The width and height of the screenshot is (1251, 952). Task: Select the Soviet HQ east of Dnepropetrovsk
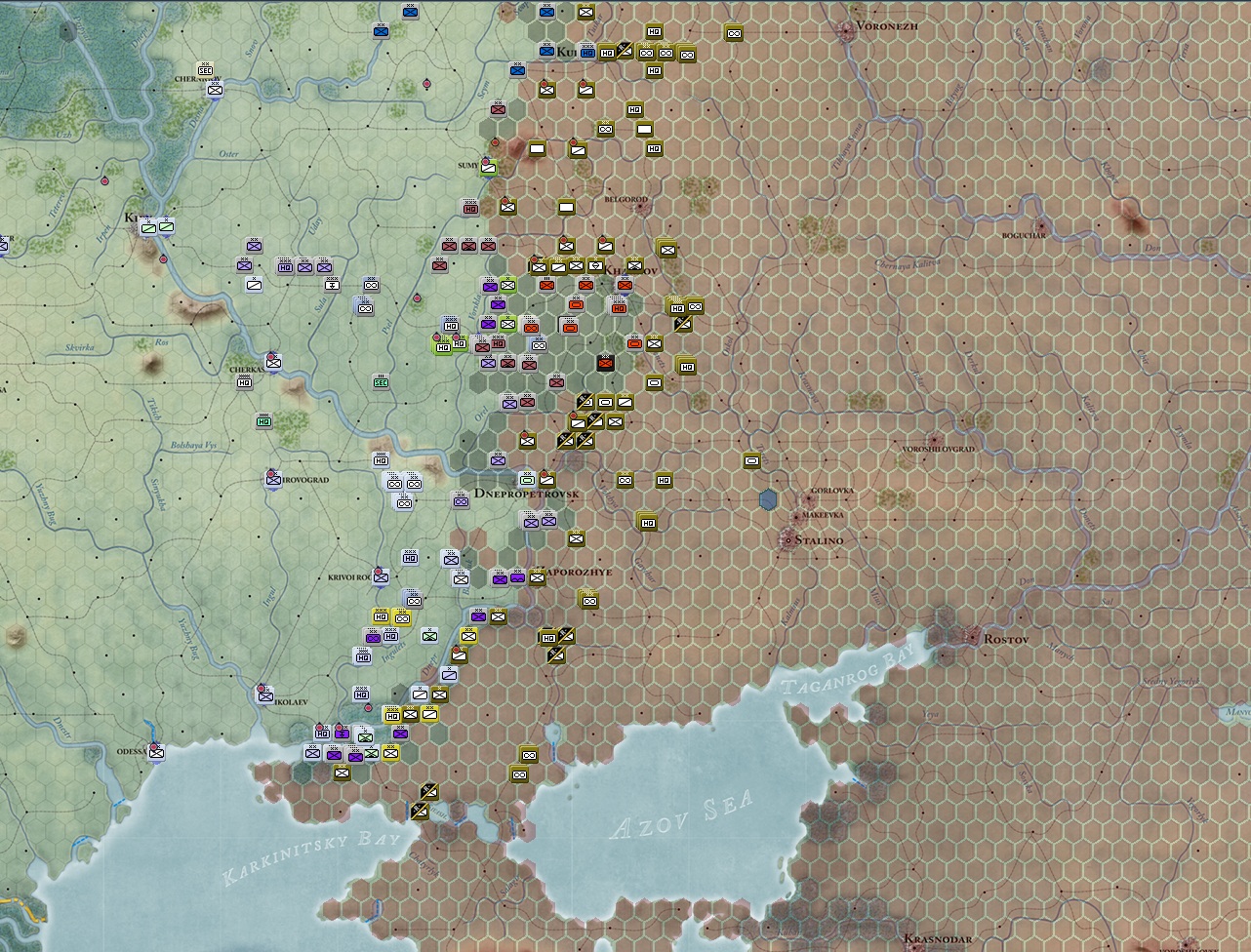664,480
